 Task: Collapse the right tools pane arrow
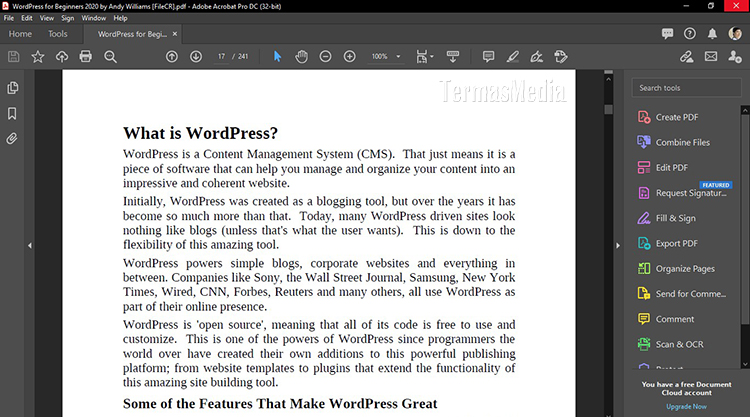pyautogui.click(x=618, y=245)
